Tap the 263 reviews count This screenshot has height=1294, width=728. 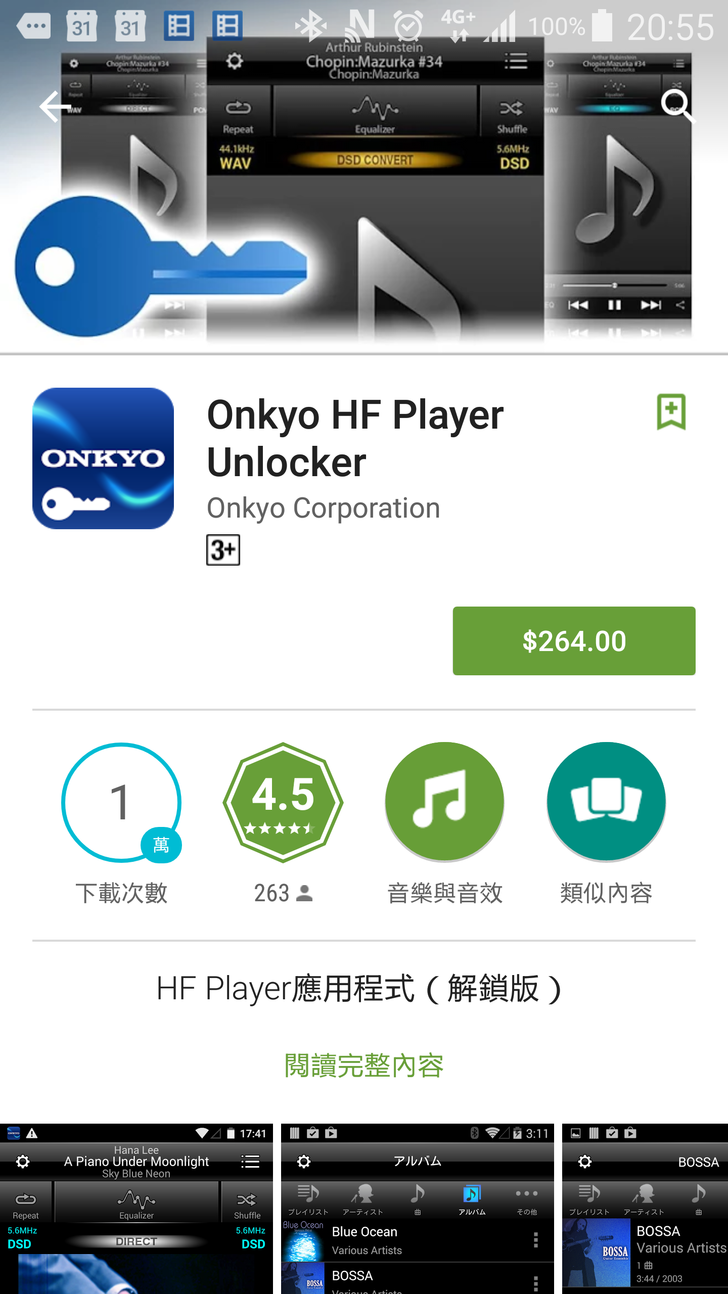[x=283, y=893]
